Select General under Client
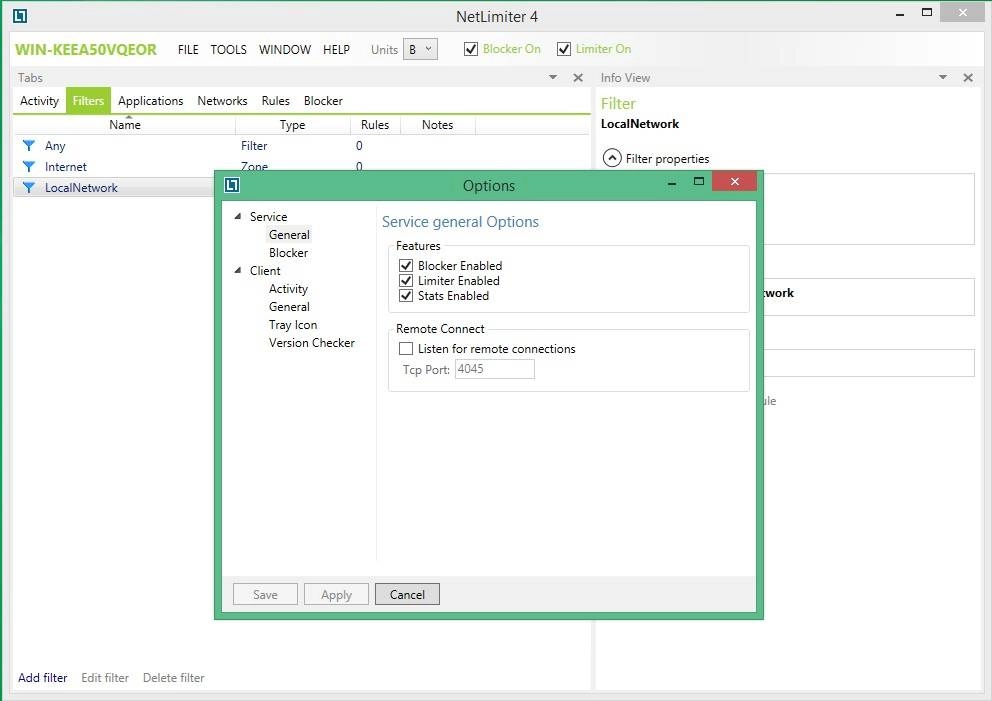Image resolution: width=992 pixels, height=701 pixels. (x=289, y=306)
